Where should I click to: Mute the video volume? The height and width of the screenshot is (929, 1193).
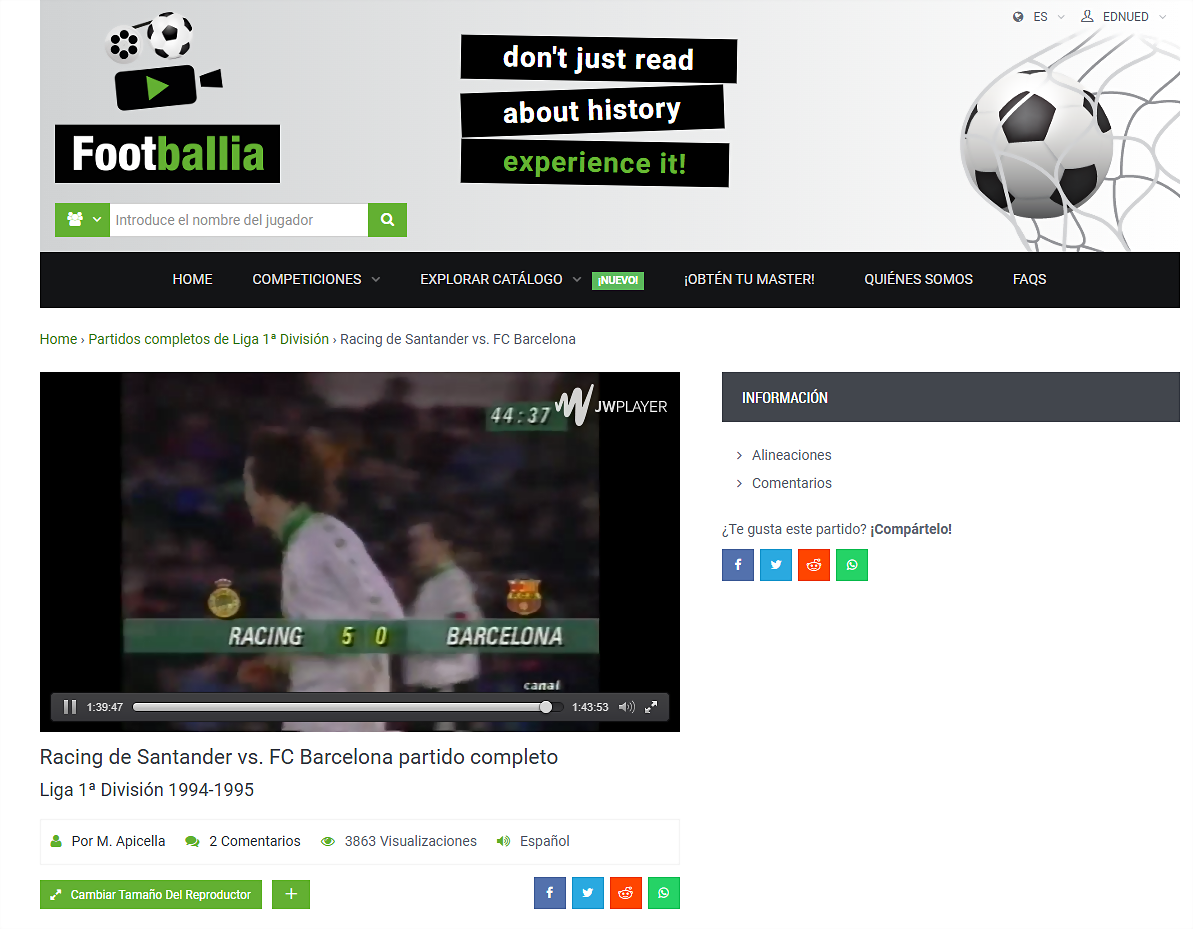626,707
